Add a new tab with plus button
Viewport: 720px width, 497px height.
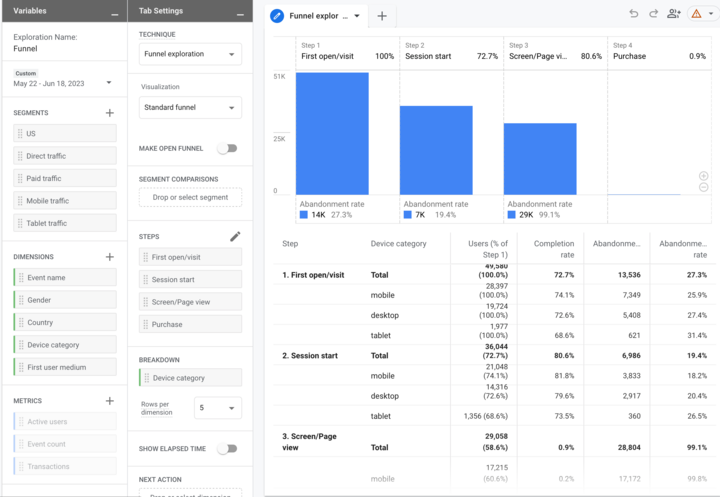382,17
